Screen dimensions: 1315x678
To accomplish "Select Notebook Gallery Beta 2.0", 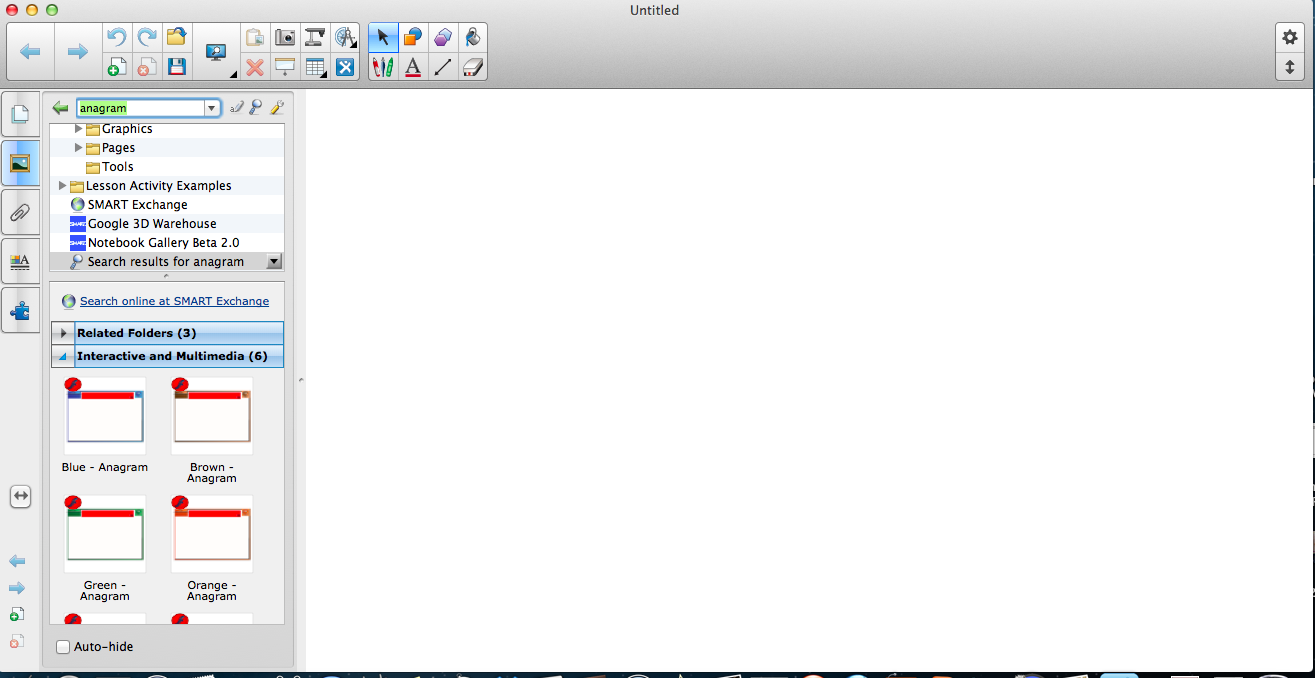I will point(155,243).
